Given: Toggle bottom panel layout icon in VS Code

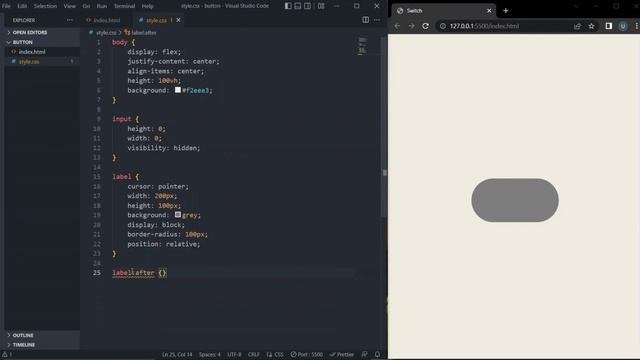Looking at the screenshot, I should point(298,6).
